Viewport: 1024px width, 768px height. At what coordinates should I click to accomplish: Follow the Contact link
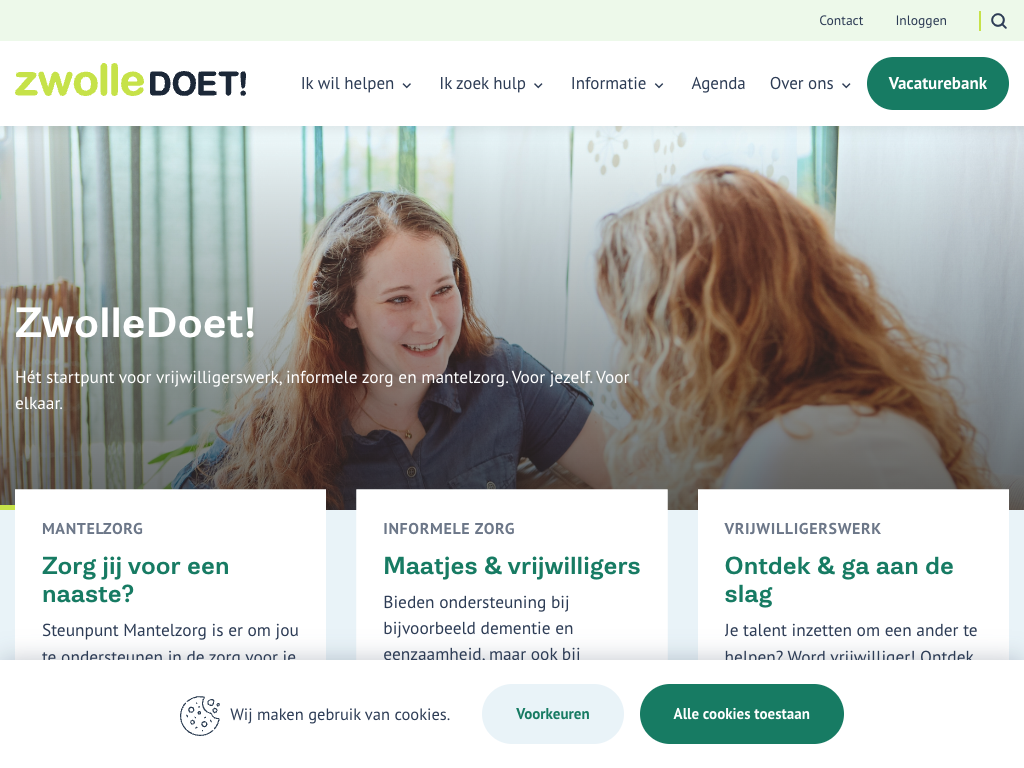click(840, 21)
